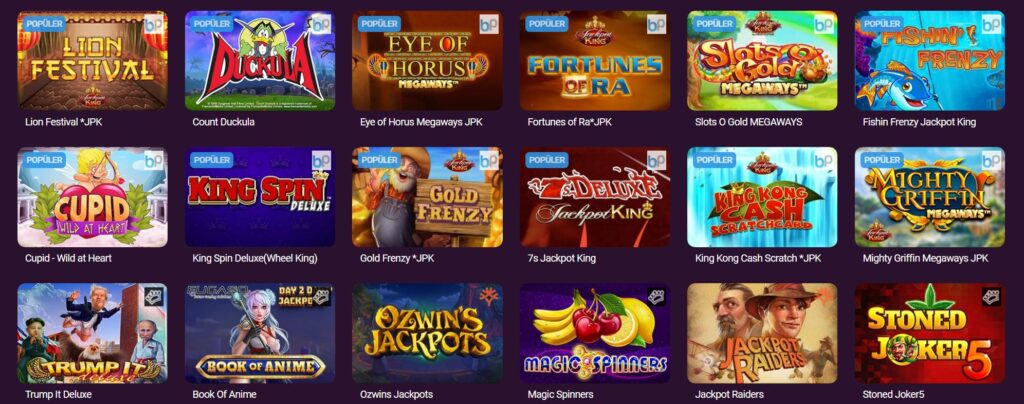Click the King Kong Cash Scratch *JPK title
The height and width of the screenshot is (404, 1024).
click(758, 258)
